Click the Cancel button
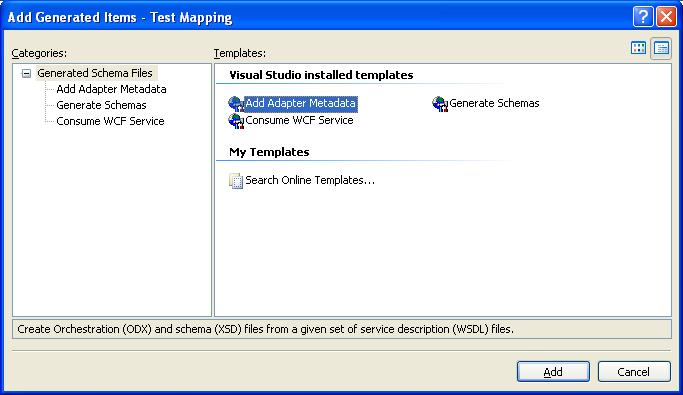Screen dimensions: 683x395 click(x=634, y=371)
